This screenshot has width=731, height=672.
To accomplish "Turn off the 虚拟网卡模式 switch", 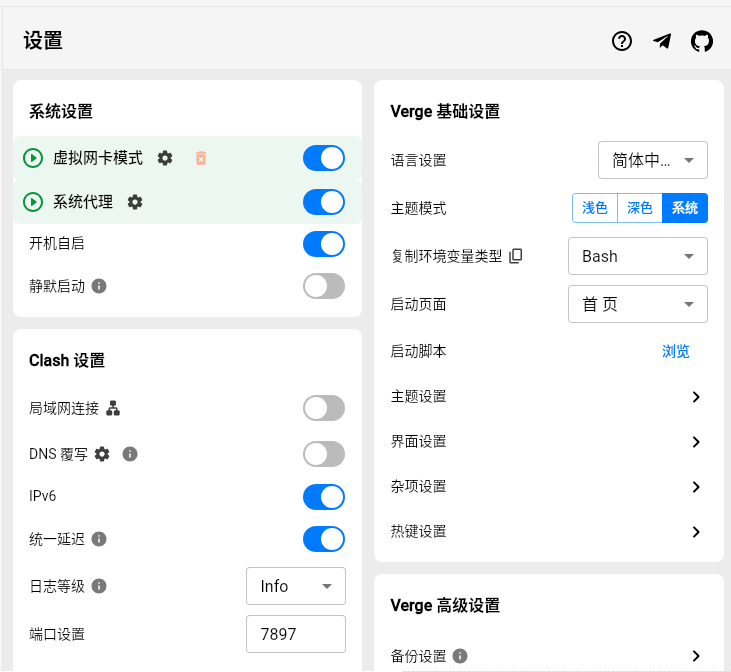I will click(324, 158).
